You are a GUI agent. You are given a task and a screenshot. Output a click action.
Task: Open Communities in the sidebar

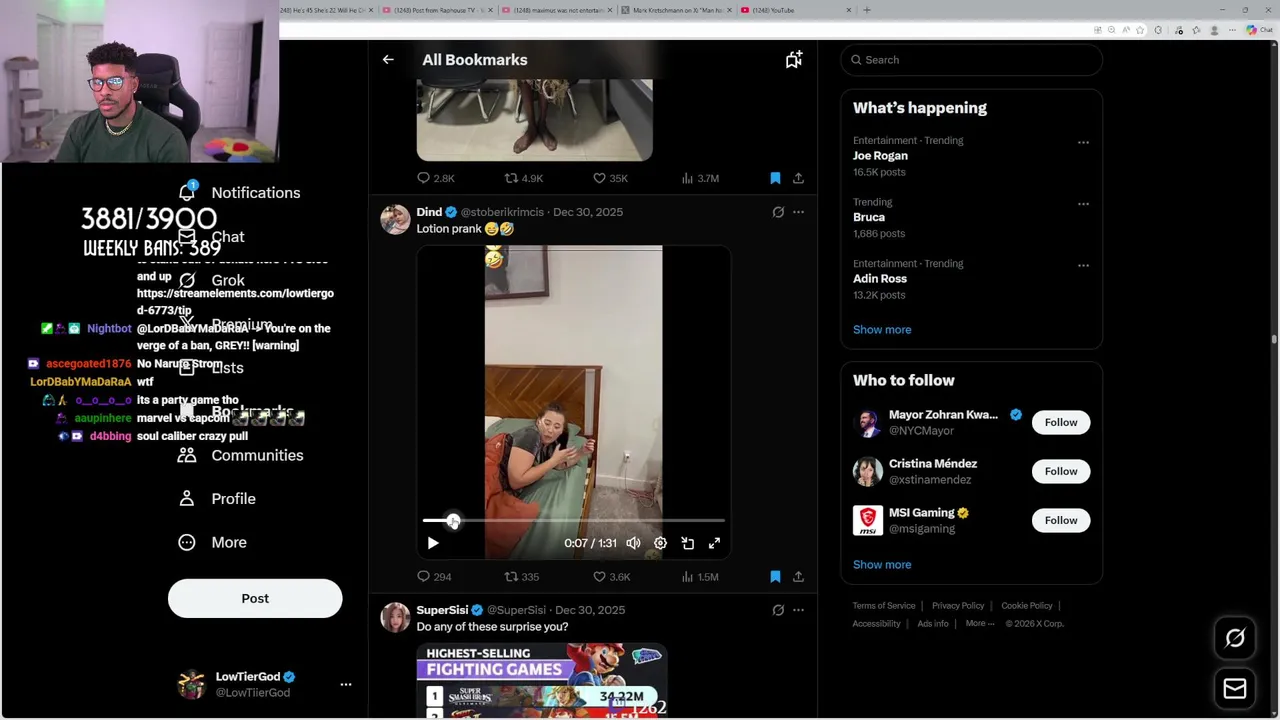(241, 455)
